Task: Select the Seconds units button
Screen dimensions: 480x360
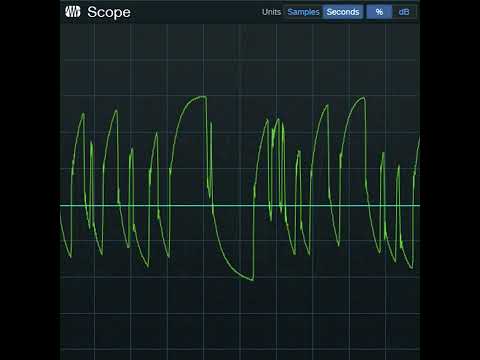Action: coord(343,12)
